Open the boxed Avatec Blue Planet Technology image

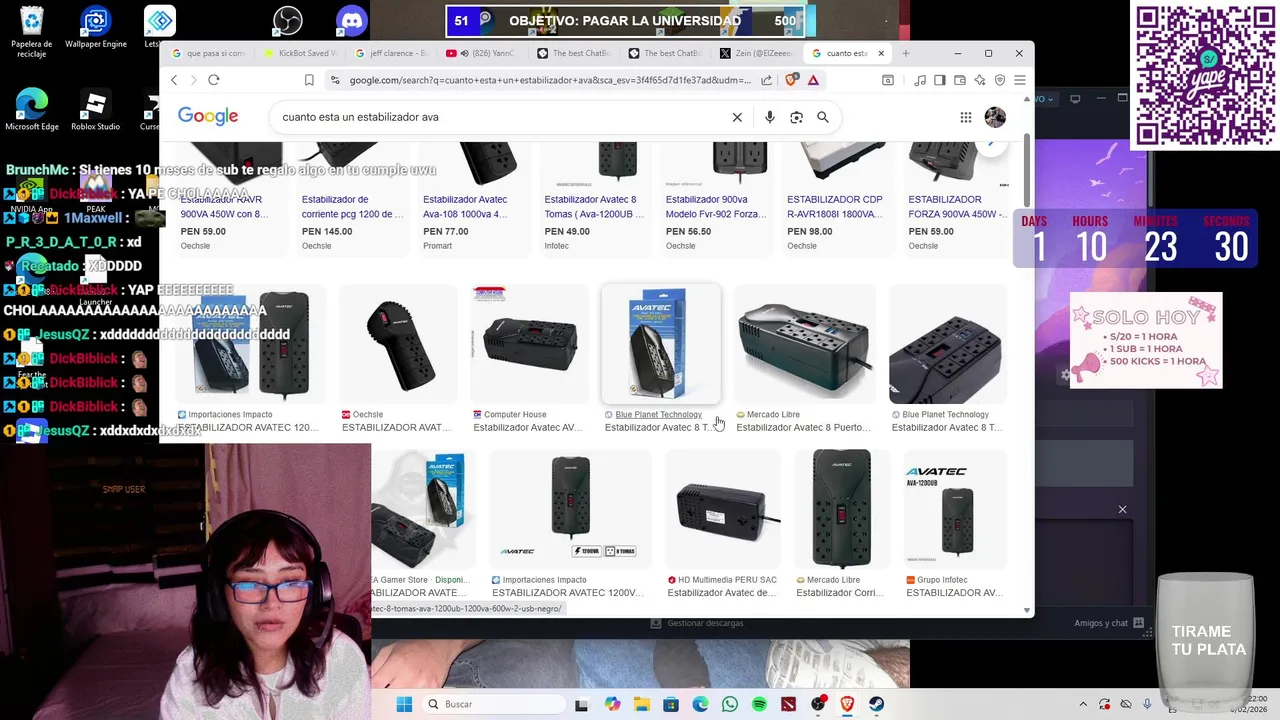coord(661,344)
